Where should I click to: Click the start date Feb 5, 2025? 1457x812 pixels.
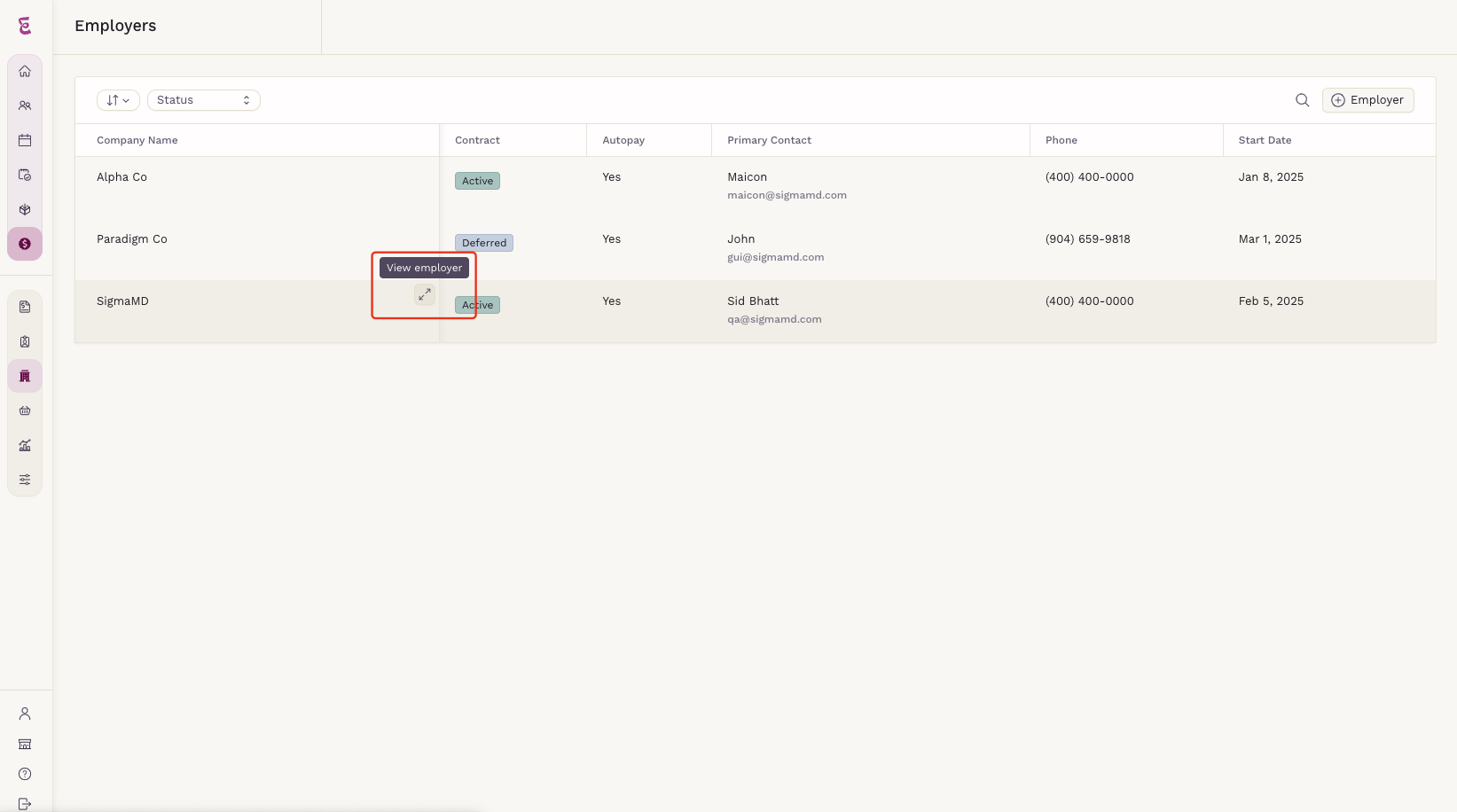pyautogui.click(x=1271, y=301)
